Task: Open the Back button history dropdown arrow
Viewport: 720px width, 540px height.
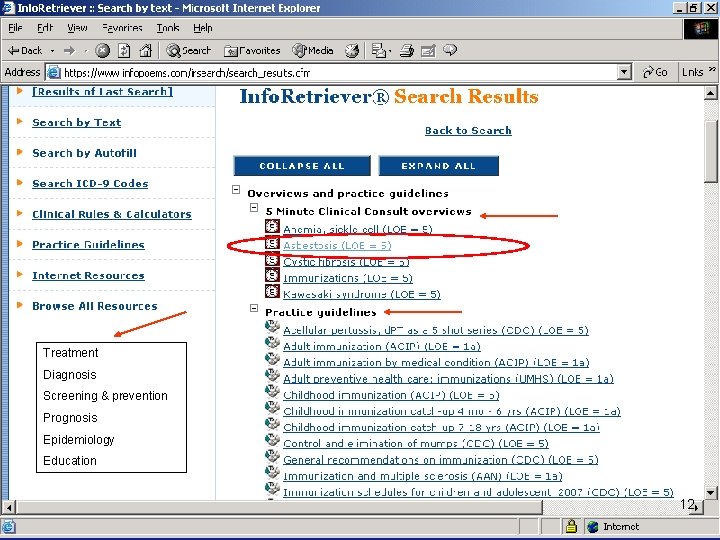Action: click(x=52, y=51)
